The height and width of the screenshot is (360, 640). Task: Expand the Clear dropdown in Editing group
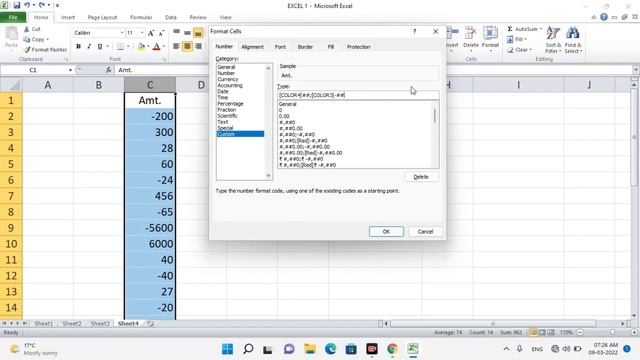tap(530, 50)
